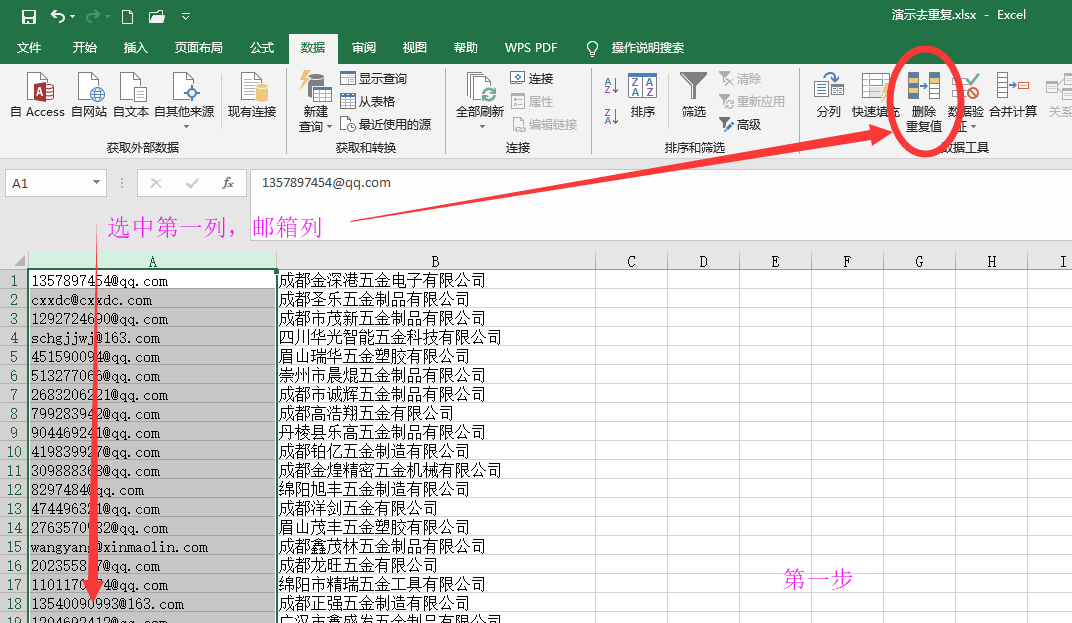
Task: Click cell containing 13540090993@163.com
Action: [152, 604]
